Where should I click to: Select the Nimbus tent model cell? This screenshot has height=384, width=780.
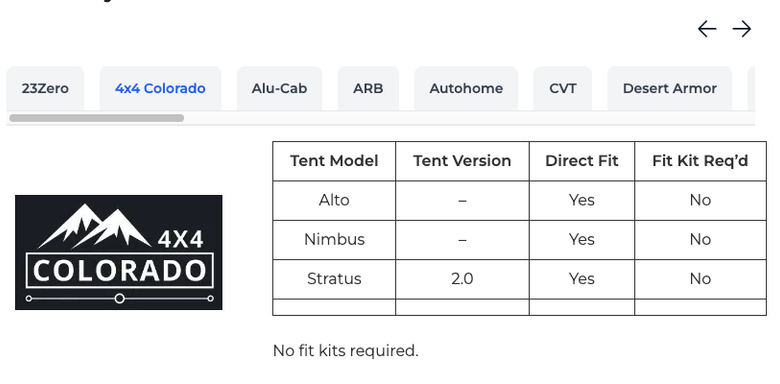(x=334, y=240)
